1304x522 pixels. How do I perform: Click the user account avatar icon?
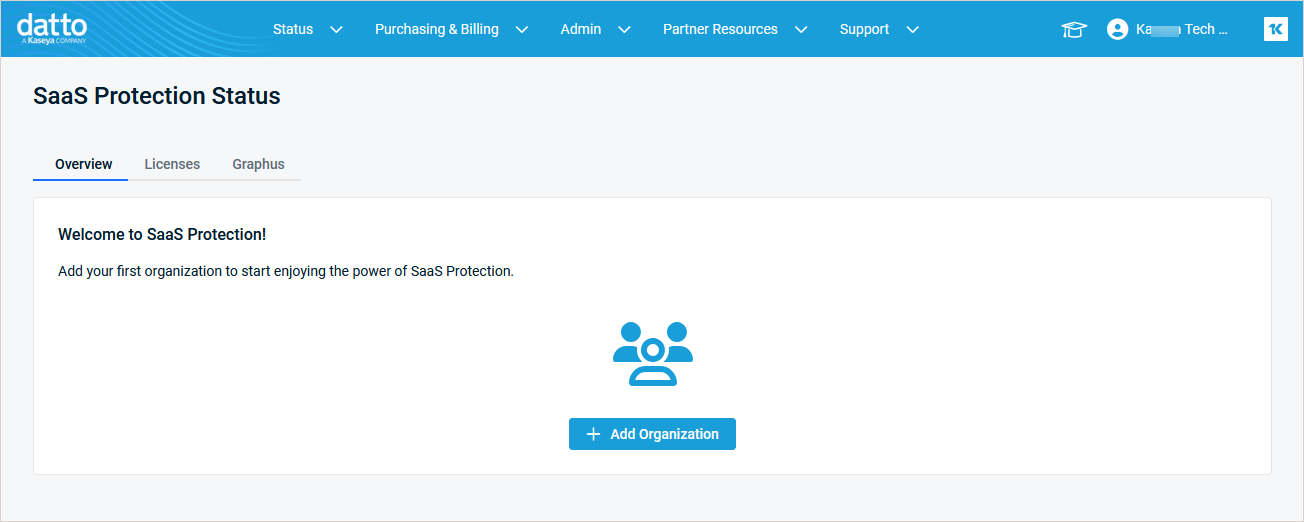[x=1117, y=30]
